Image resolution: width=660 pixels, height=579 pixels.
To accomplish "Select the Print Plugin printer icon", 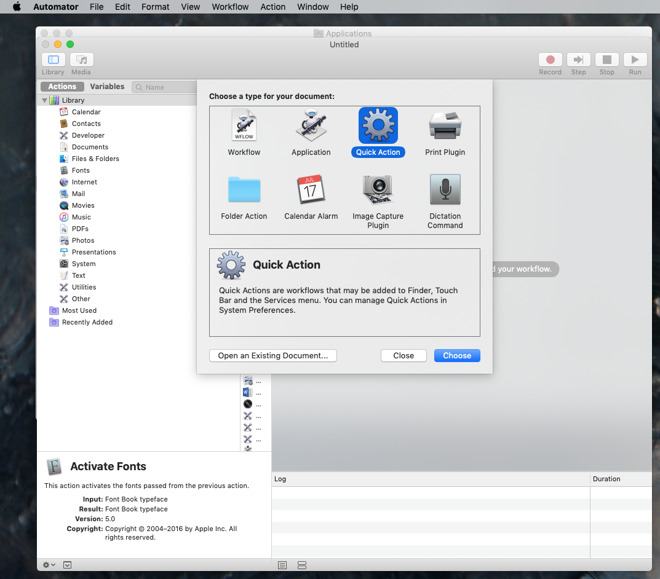I will point(445,125).
